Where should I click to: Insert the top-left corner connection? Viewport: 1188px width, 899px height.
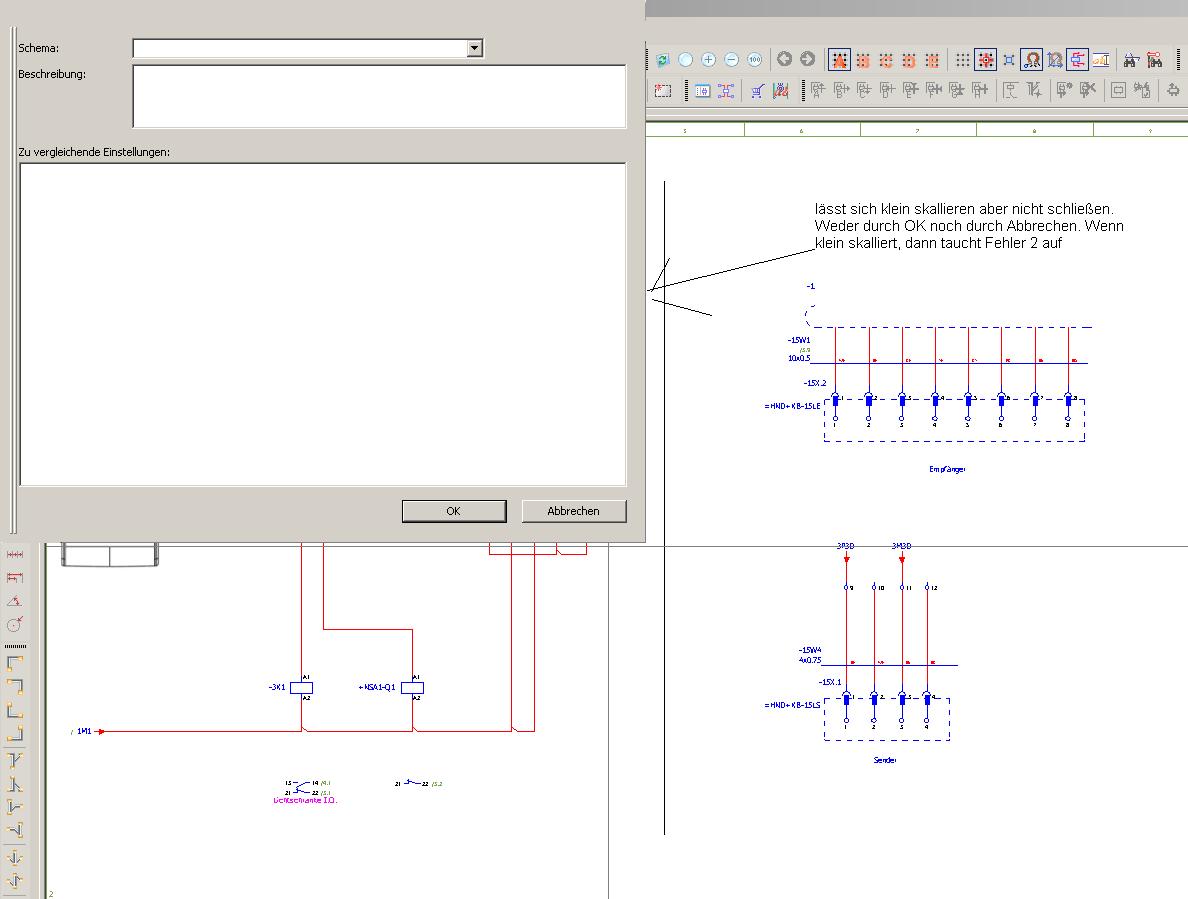point(14,663)
